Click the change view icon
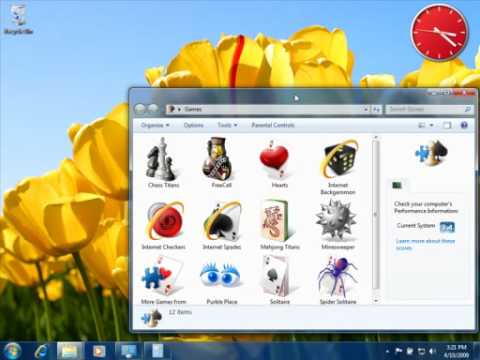Viewport: 480px width, 360px height. [x=422, y=125]
